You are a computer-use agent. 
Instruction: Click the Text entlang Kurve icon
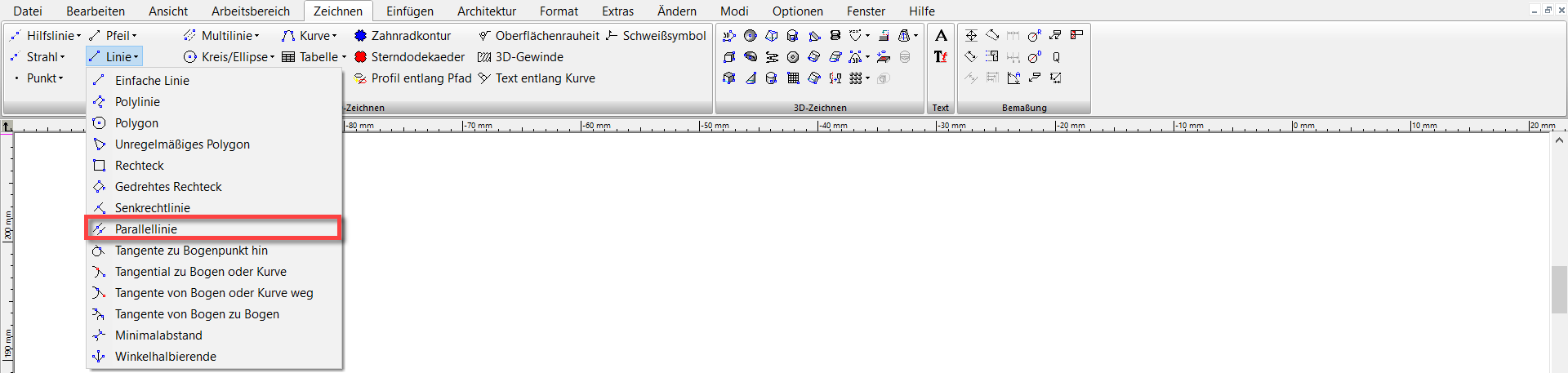tap(484, 78)
